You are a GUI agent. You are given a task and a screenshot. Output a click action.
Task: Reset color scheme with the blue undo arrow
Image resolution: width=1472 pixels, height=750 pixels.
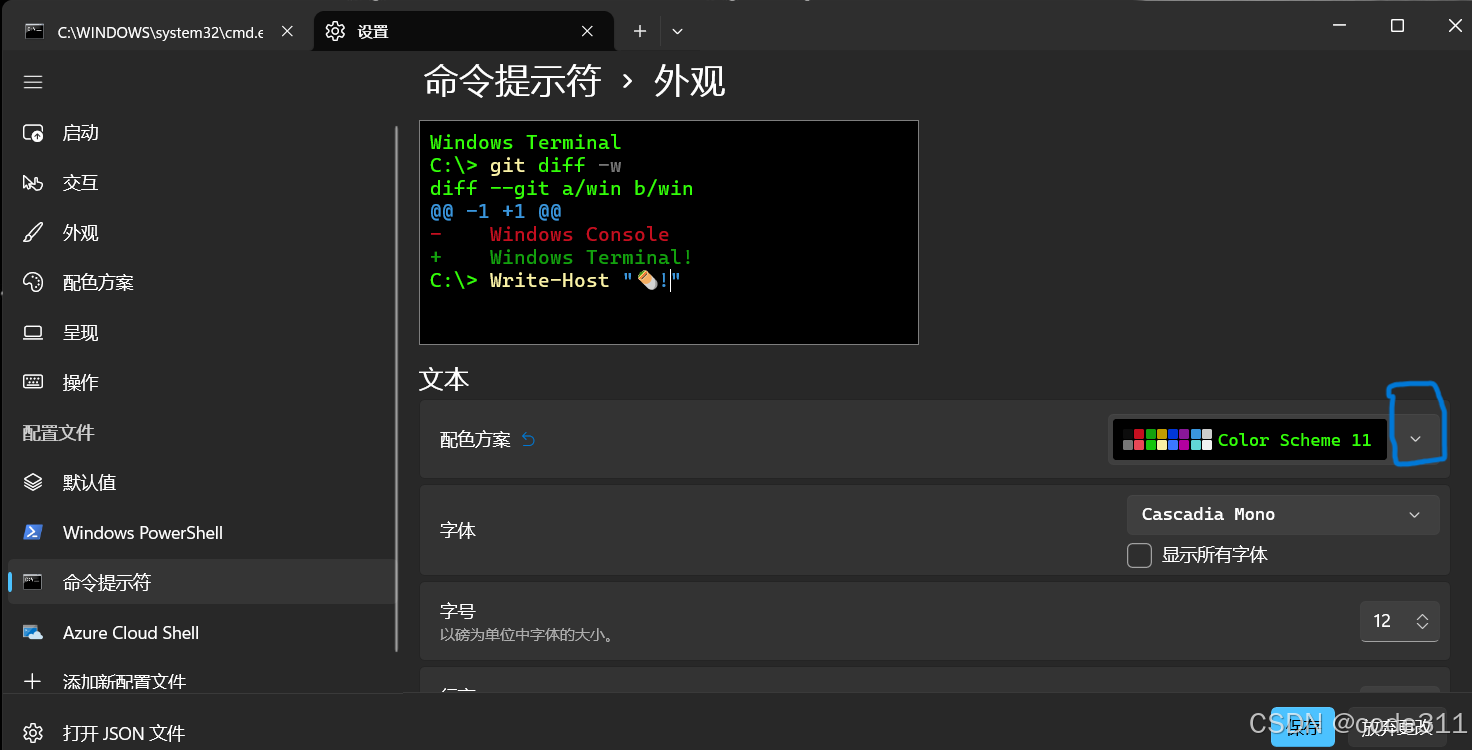coord(528,439)
